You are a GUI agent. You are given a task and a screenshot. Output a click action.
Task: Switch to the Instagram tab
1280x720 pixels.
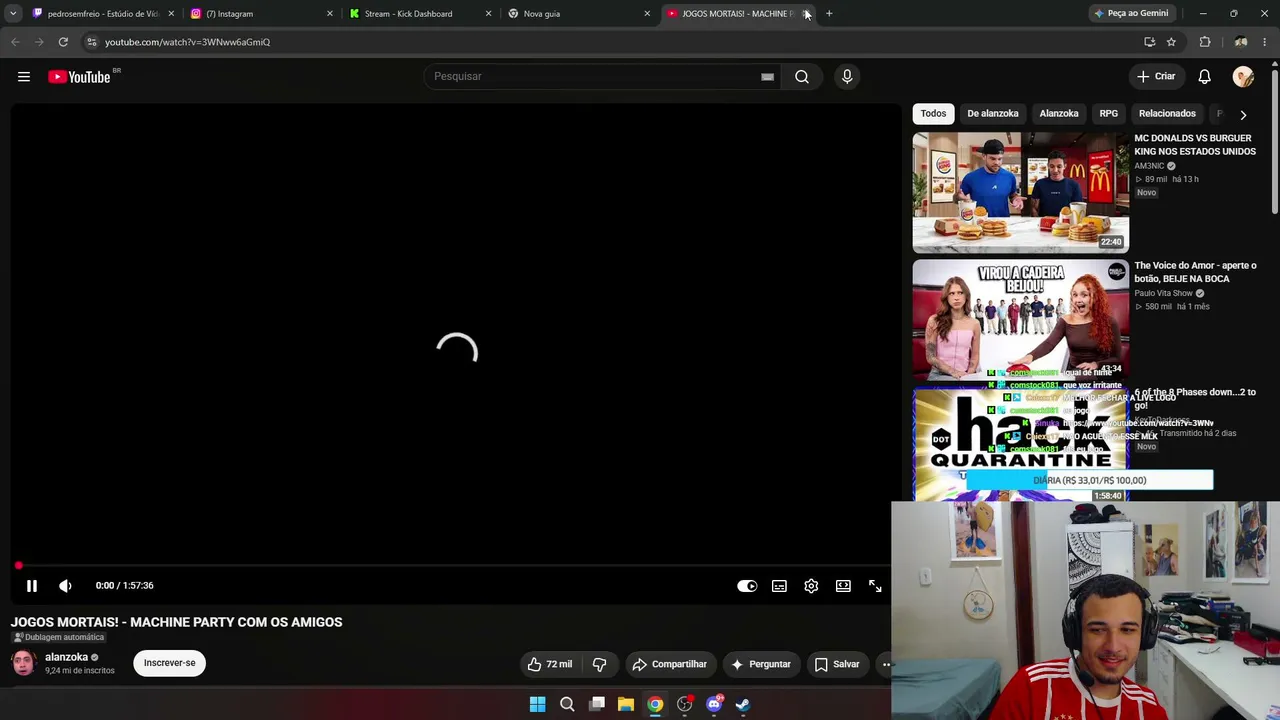(262, 14)
